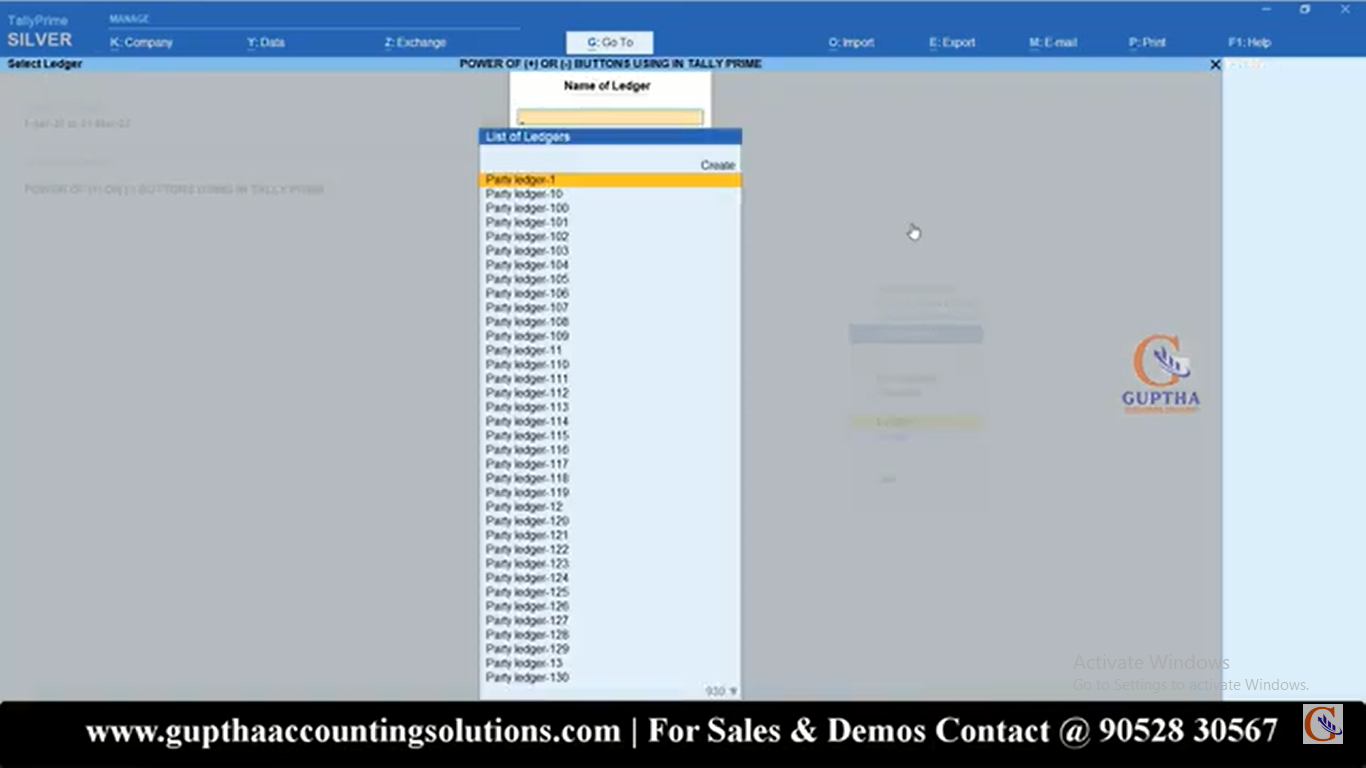Select Party ledger-126

click(610, 606)
